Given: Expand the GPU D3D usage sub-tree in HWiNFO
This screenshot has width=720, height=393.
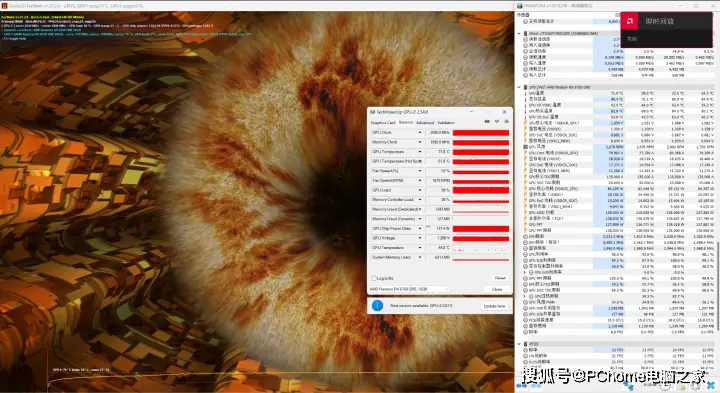Looking at the screenshot, I should (x=525, y=272).
